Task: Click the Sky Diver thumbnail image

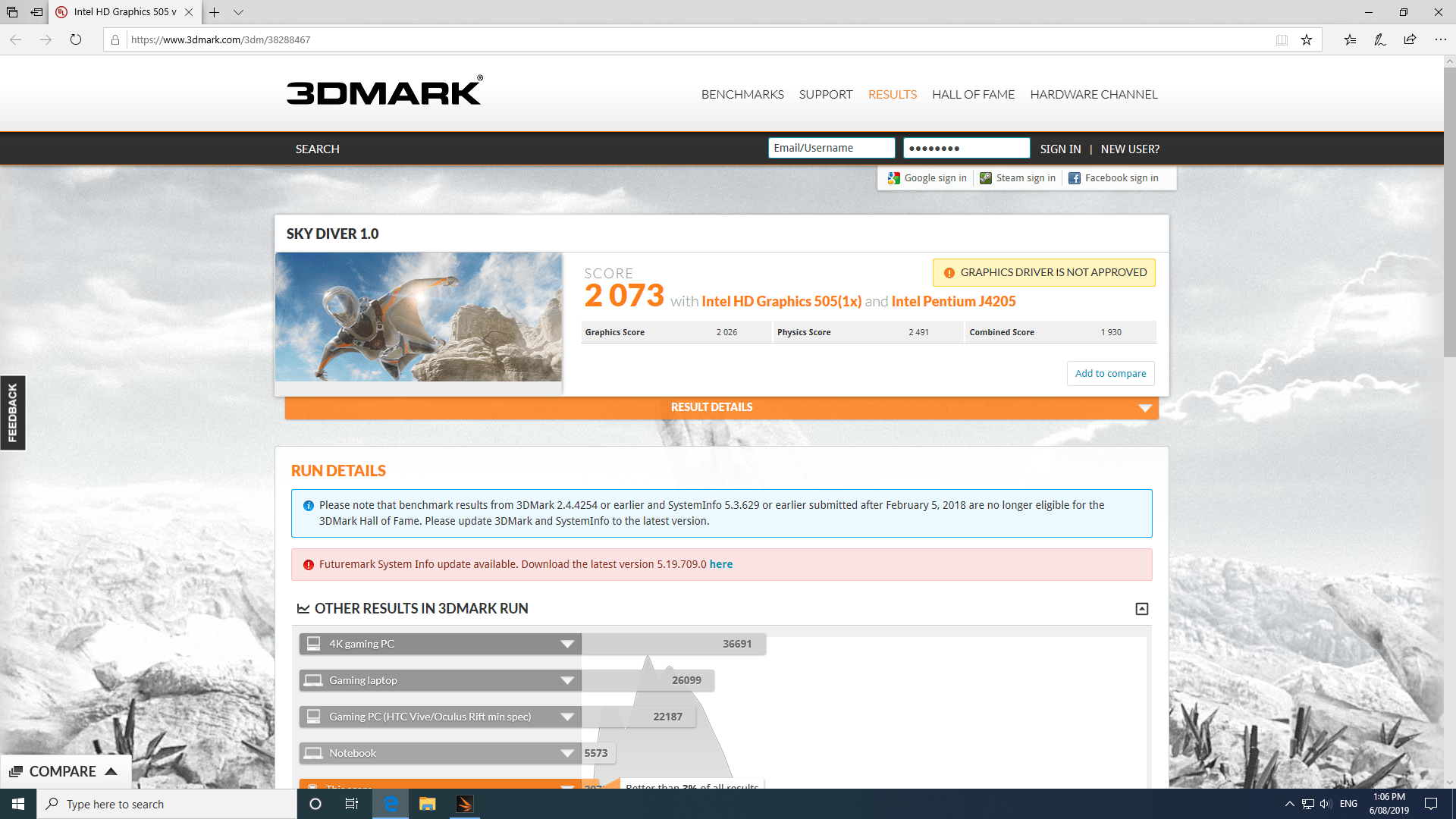Action: click(x=419, y=317)
